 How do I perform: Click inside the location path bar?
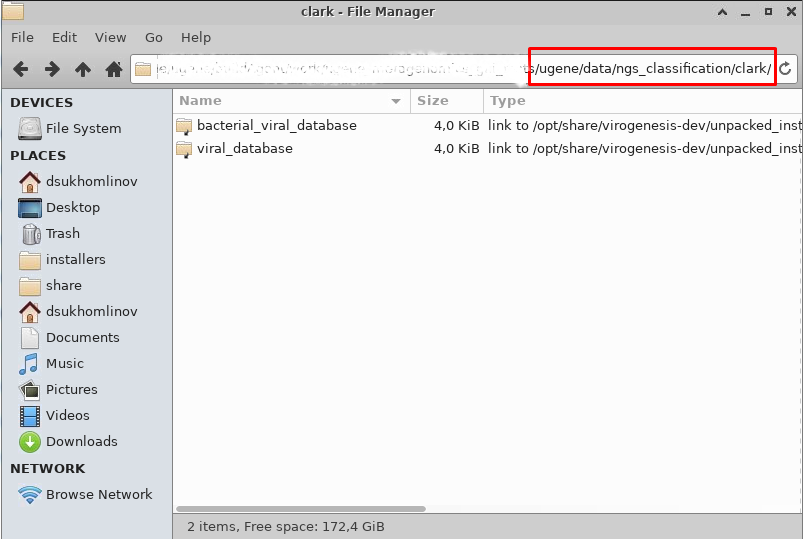point(450,69)
